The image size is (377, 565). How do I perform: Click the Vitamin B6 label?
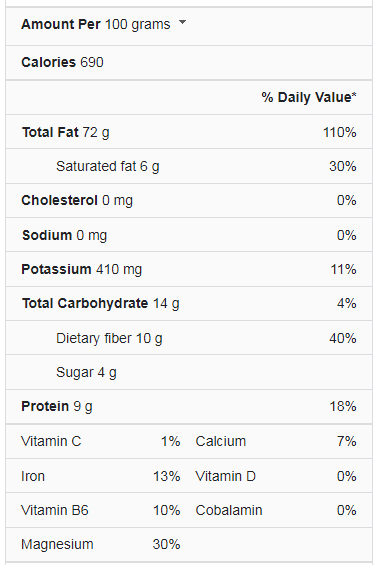(x=55, y=510)
